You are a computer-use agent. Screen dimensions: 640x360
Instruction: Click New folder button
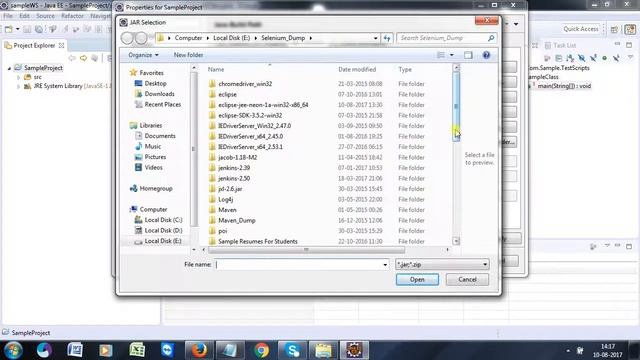188,55
